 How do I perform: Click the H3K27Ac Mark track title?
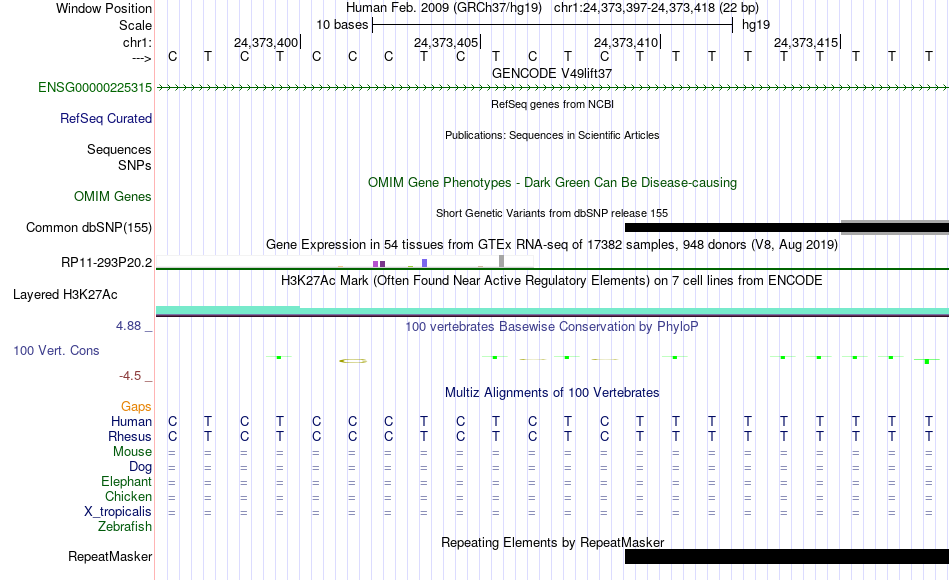point(552,281)
